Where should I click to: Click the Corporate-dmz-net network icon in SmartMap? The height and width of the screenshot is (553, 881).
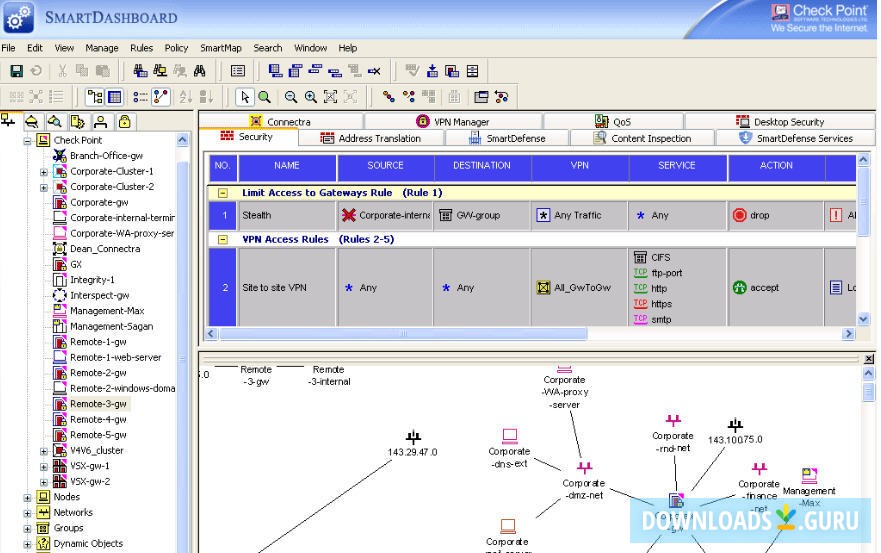(x=584, y=467)
